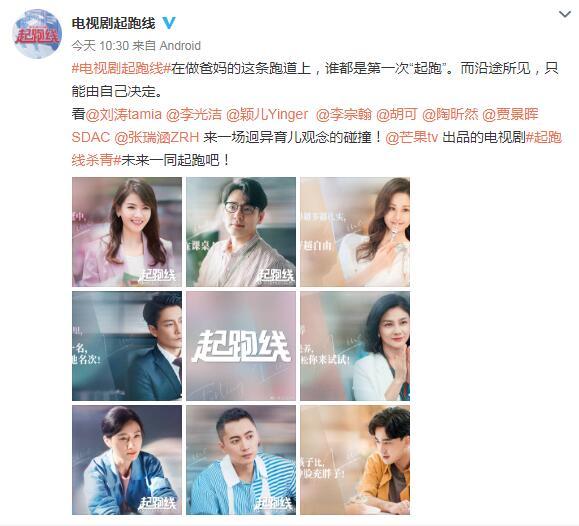Click the @张瑞涵ZRH mention
This screenshot has width=579, height=526.
(157, 137)
